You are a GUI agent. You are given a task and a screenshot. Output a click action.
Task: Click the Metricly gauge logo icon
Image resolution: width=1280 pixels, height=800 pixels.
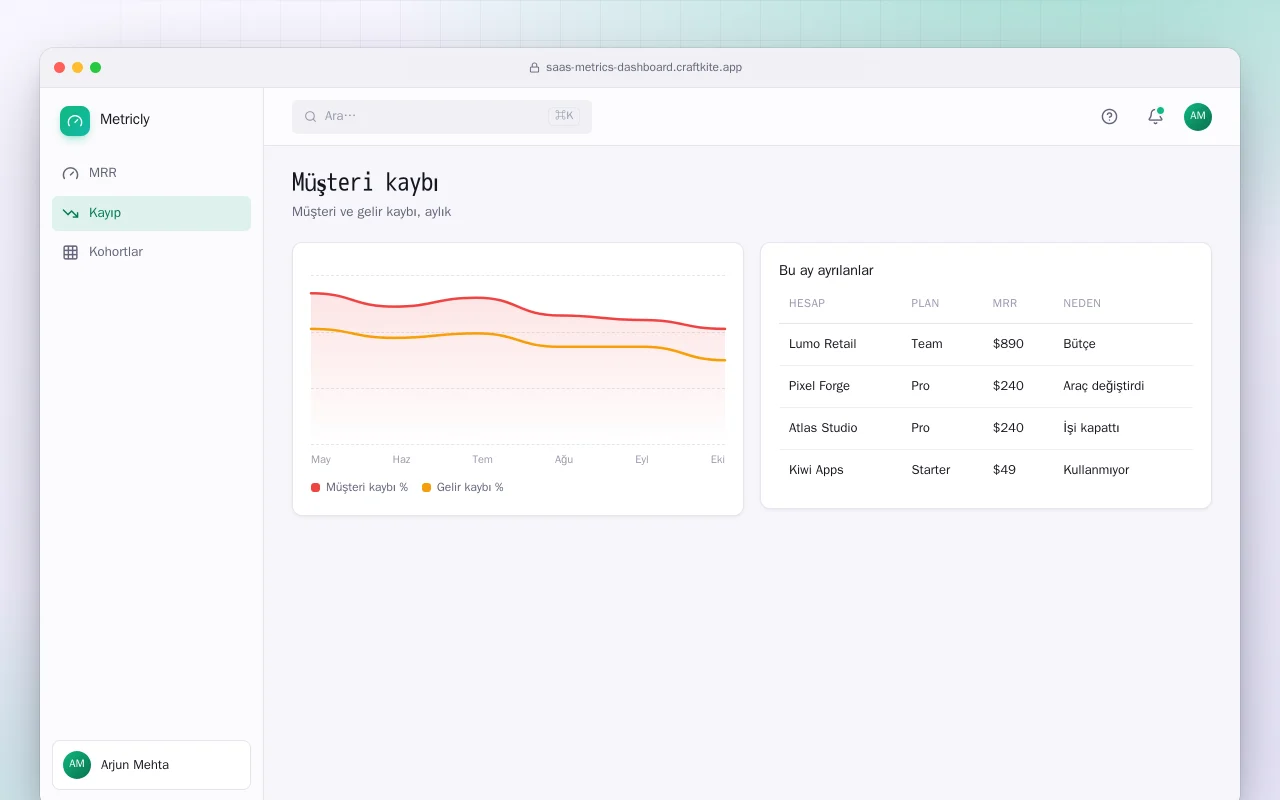pos(75,121)
